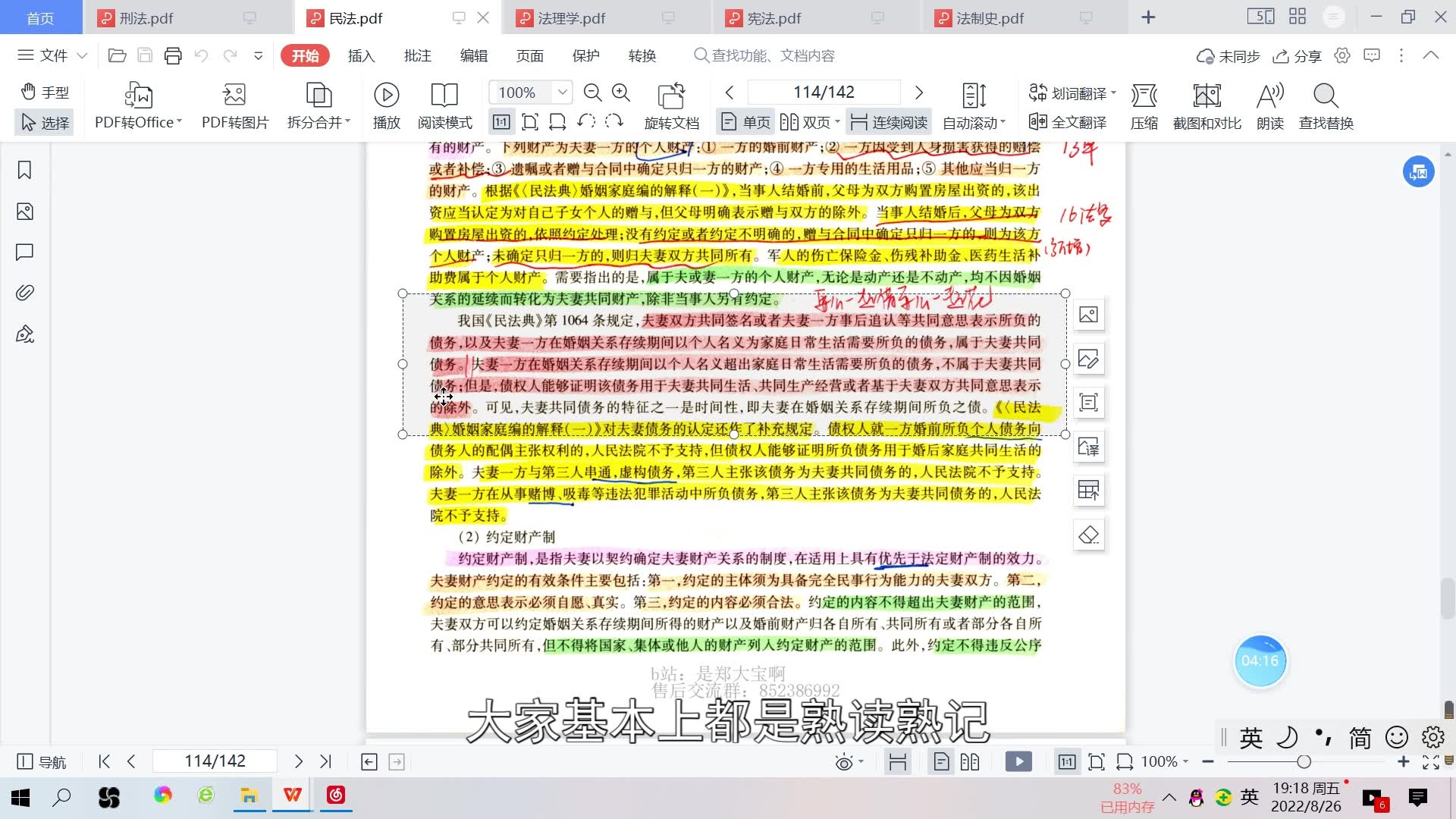Jump to last page in status bar
Screen dimensions: 1456x819
click(326, 761)
